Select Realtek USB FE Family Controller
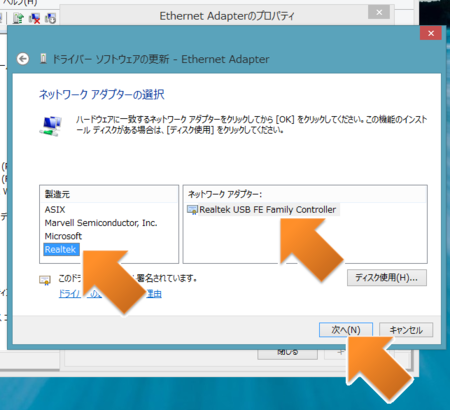This screenshot has height=410, width=450. (268, 210)
